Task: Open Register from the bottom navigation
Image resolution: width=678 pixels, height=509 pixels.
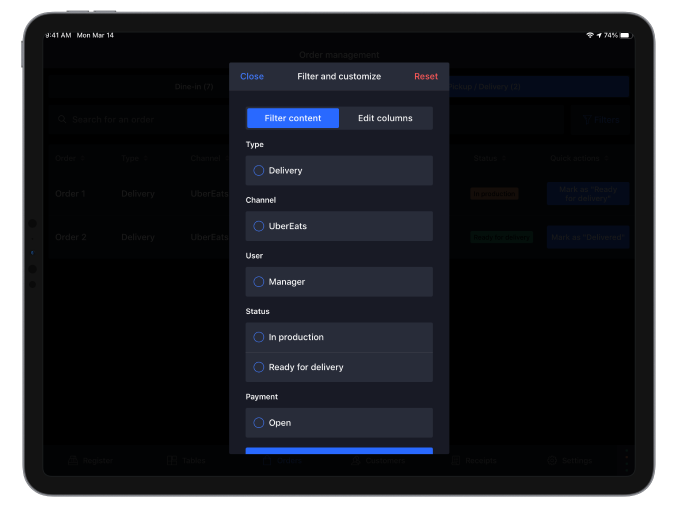Action: [91, 461]
